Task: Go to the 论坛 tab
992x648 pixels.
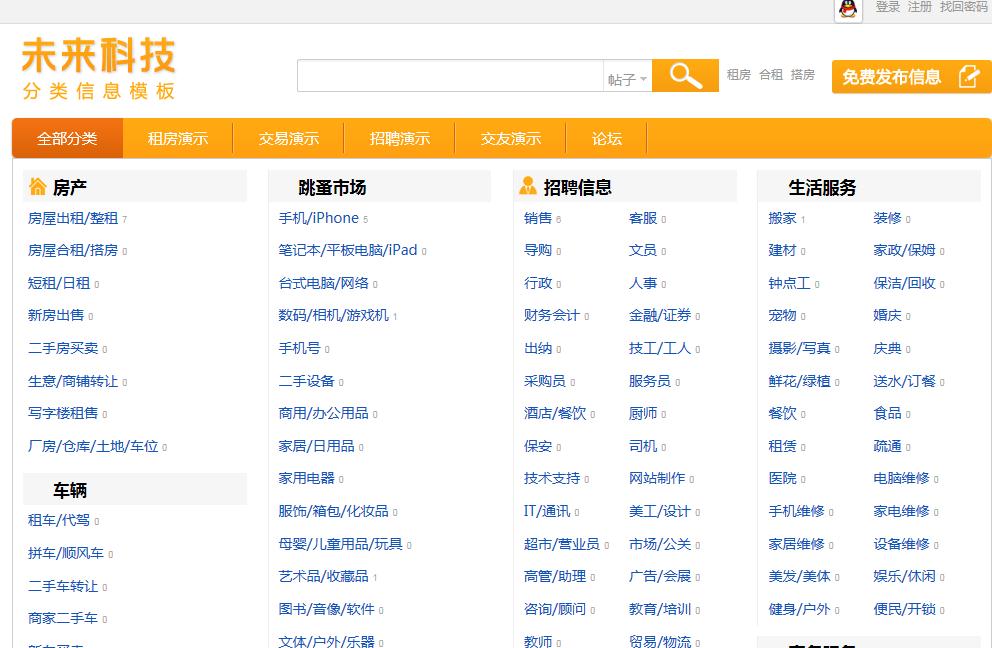Action: pos(607,139)
